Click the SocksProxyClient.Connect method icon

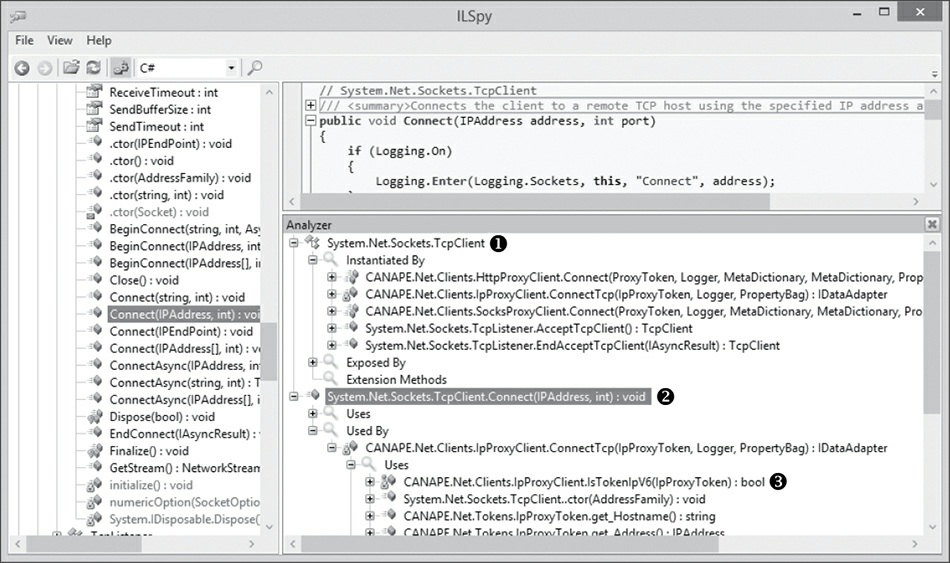[351, 311]
